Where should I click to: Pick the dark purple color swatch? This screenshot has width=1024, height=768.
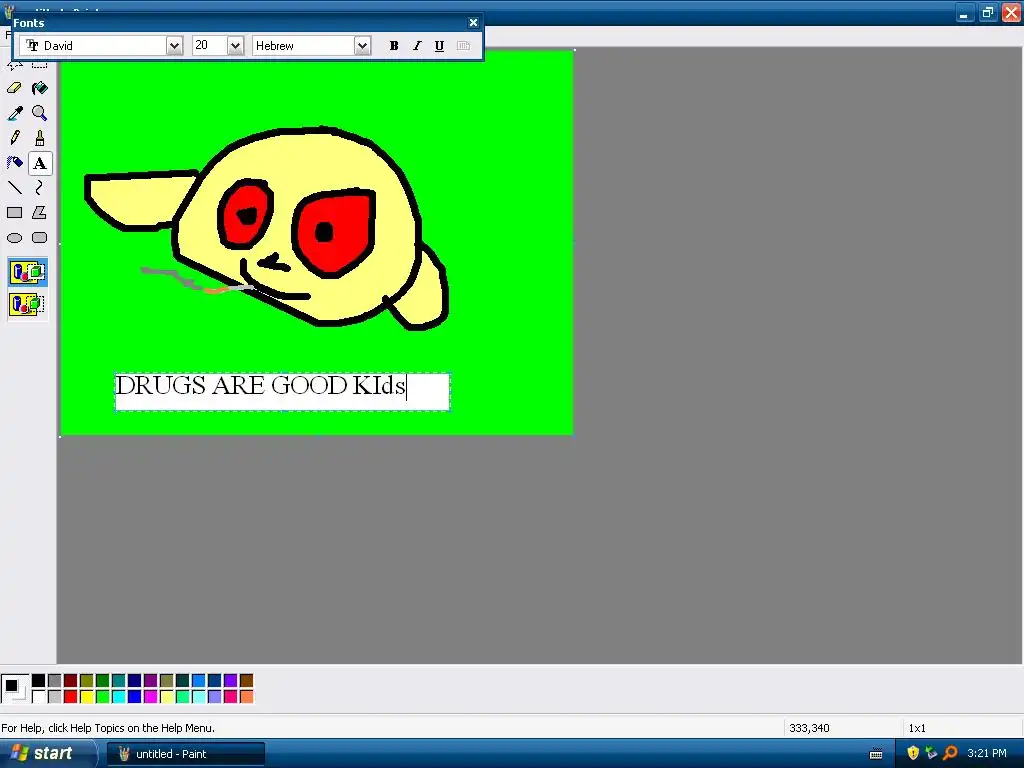point(151,681)
